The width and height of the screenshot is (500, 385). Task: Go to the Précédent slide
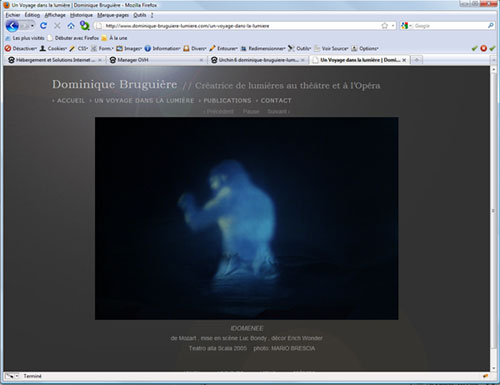tap(219, 112)
